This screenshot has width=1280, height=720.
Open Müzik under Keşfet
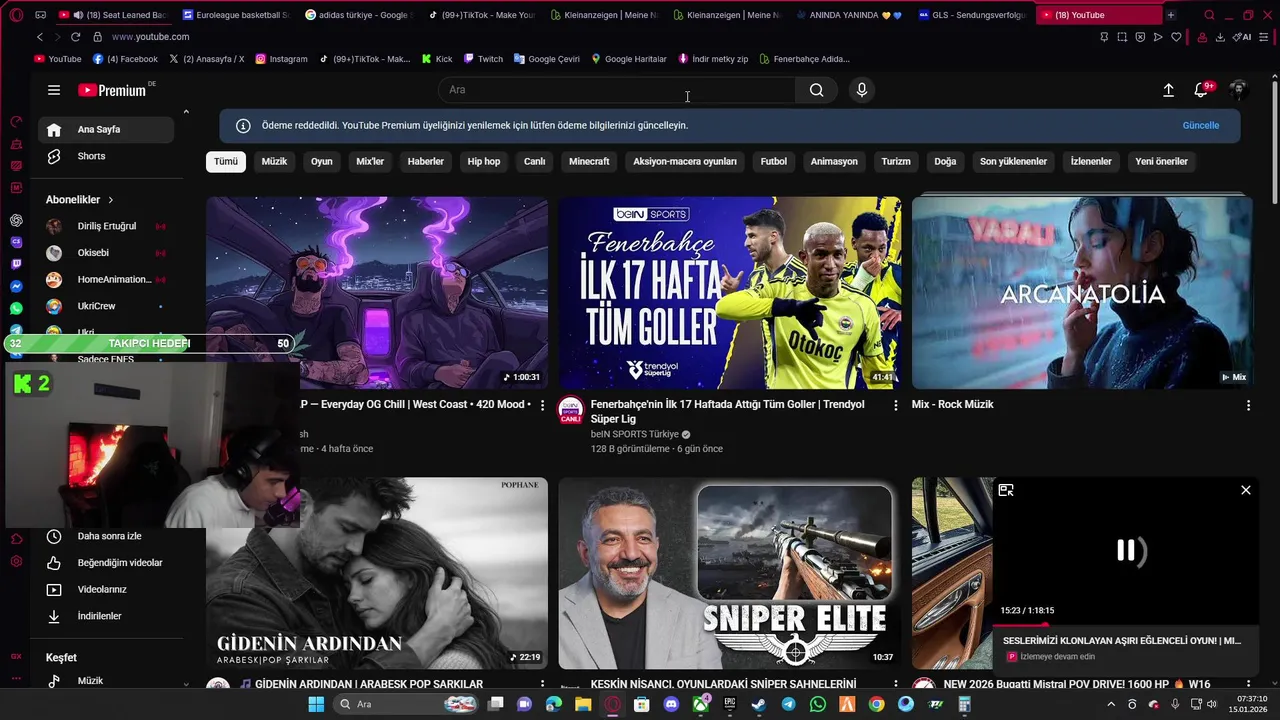106,681
